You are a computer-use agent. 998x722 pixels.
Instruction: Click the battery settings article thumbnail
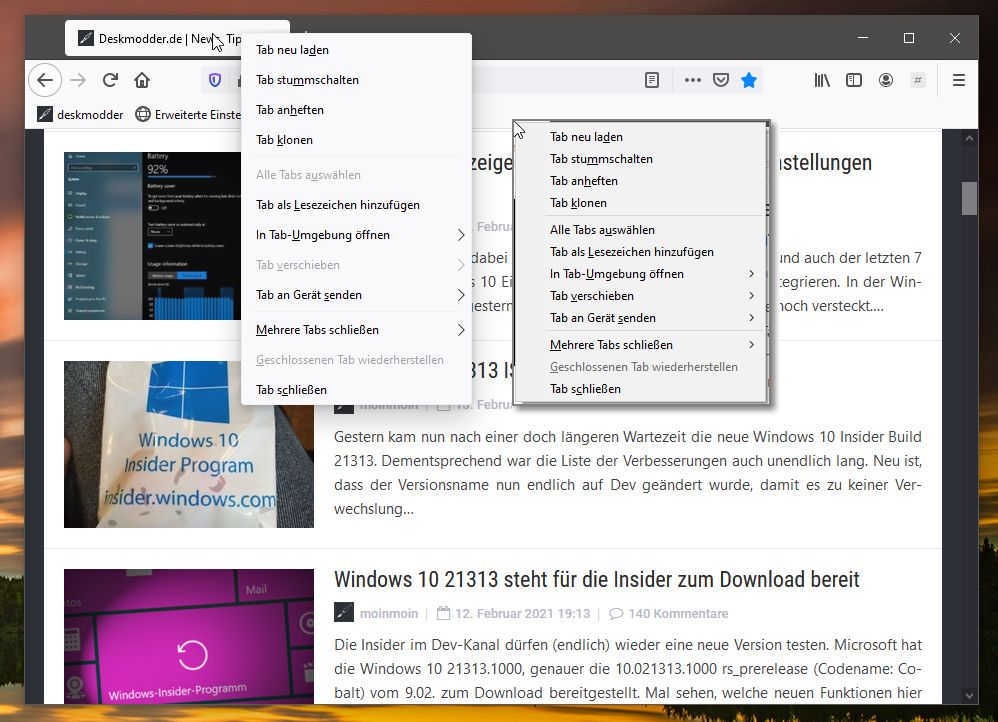pyautogui.click(x=153, y=236)
